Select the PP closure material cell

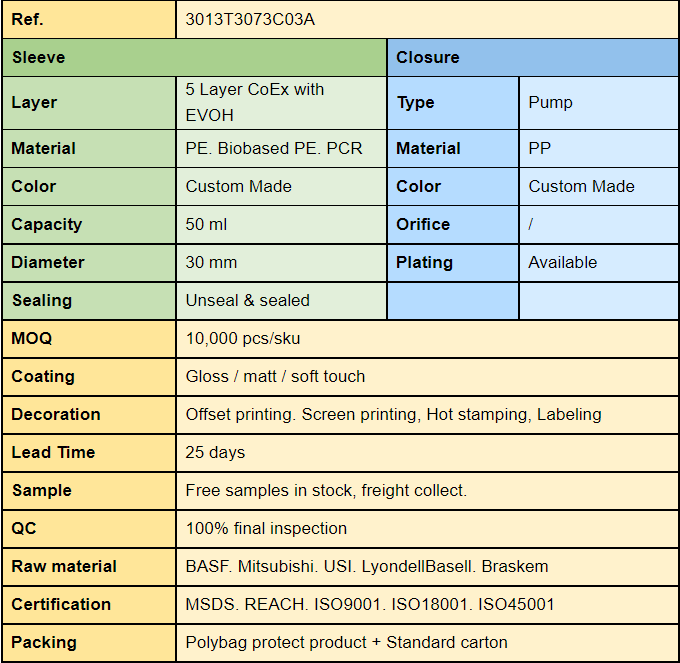(x=598, y=148)
